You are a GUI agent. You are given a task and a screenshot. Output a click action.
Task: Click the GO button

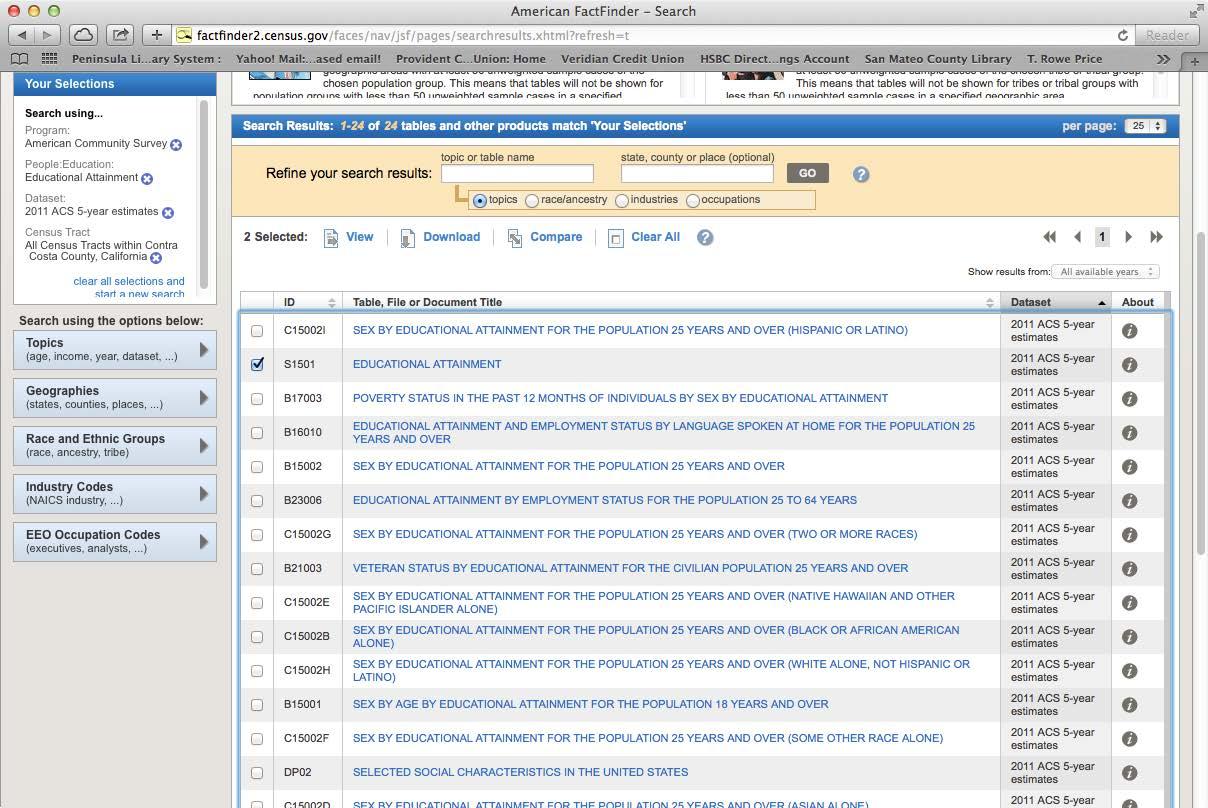pos(807,173)
